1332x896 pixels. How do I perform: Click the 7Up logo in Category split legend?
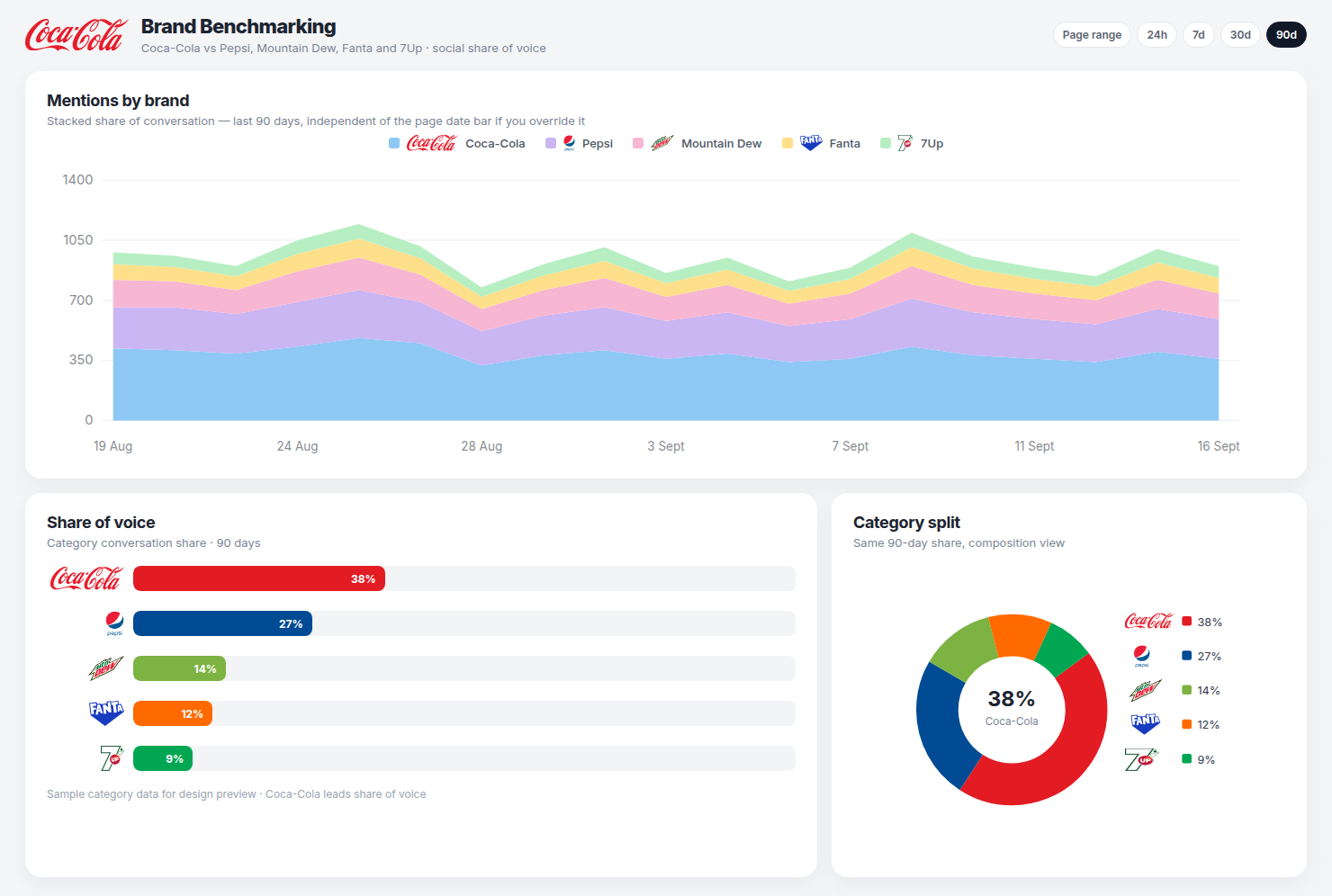[1140, 759]
